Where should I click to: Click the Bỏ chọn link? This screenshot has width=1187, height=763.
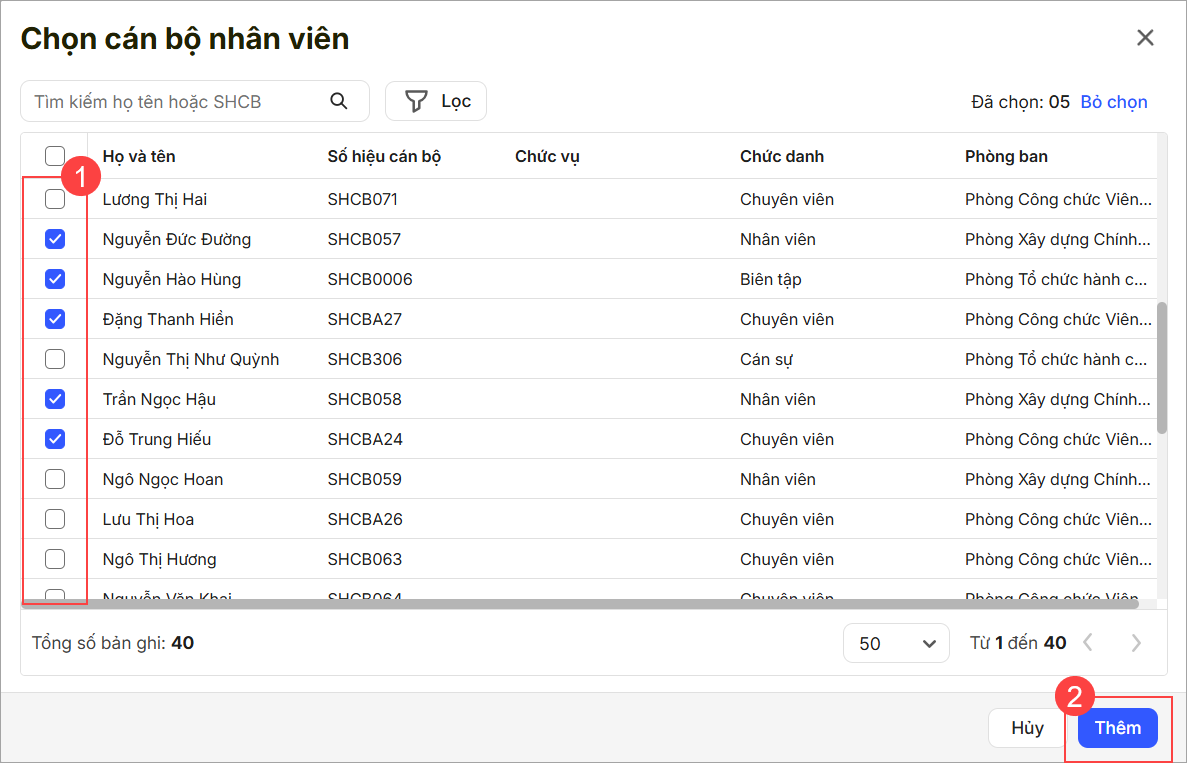[x=1114, y=102]
